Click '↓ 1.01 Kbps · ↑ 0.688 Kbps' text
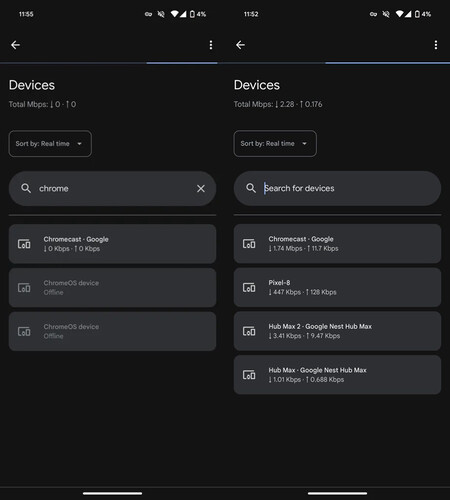 (306, 379)
